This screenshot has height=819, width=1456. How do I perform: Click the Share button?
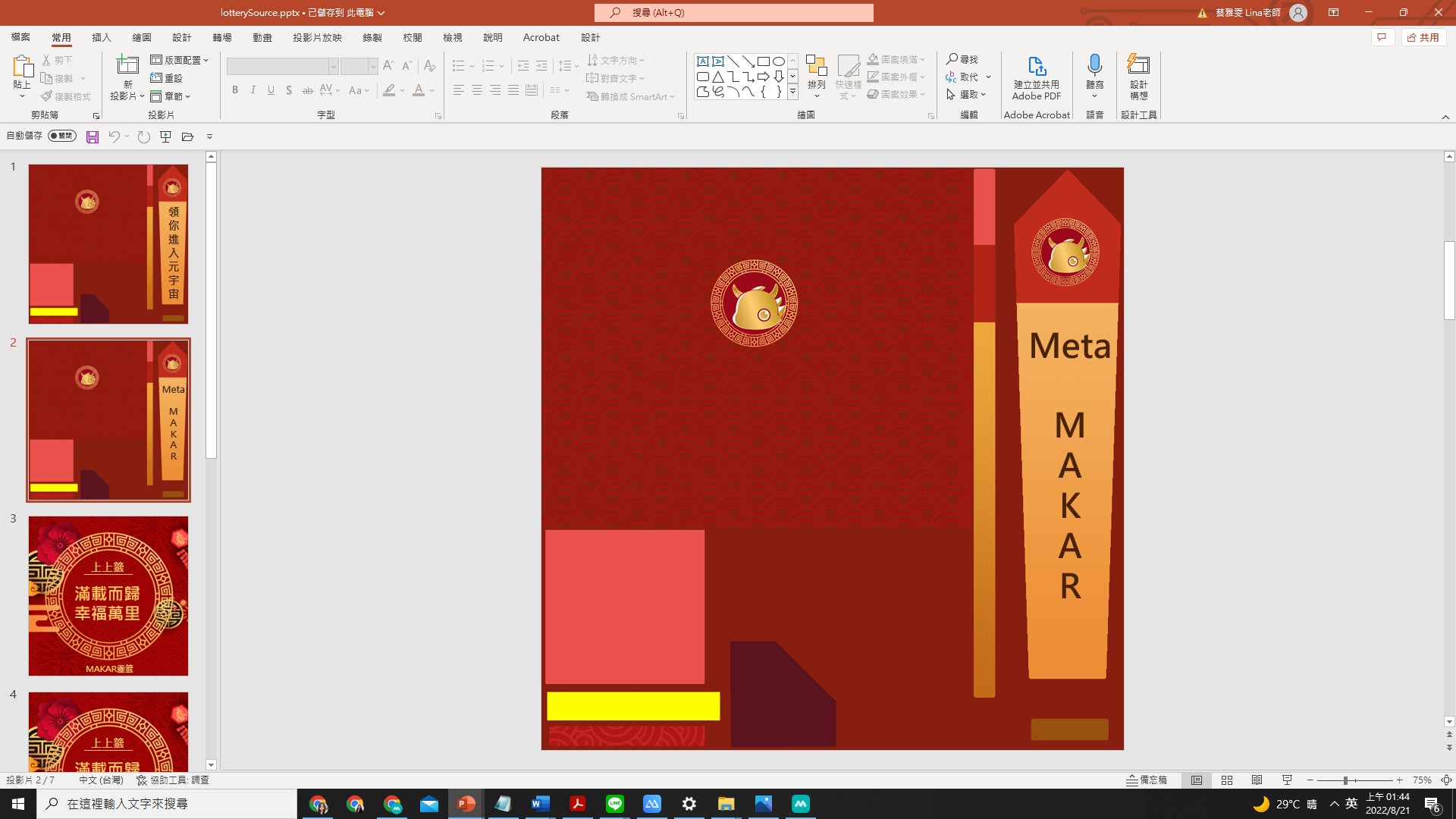pyautogui.click(x=1423, y=38)
